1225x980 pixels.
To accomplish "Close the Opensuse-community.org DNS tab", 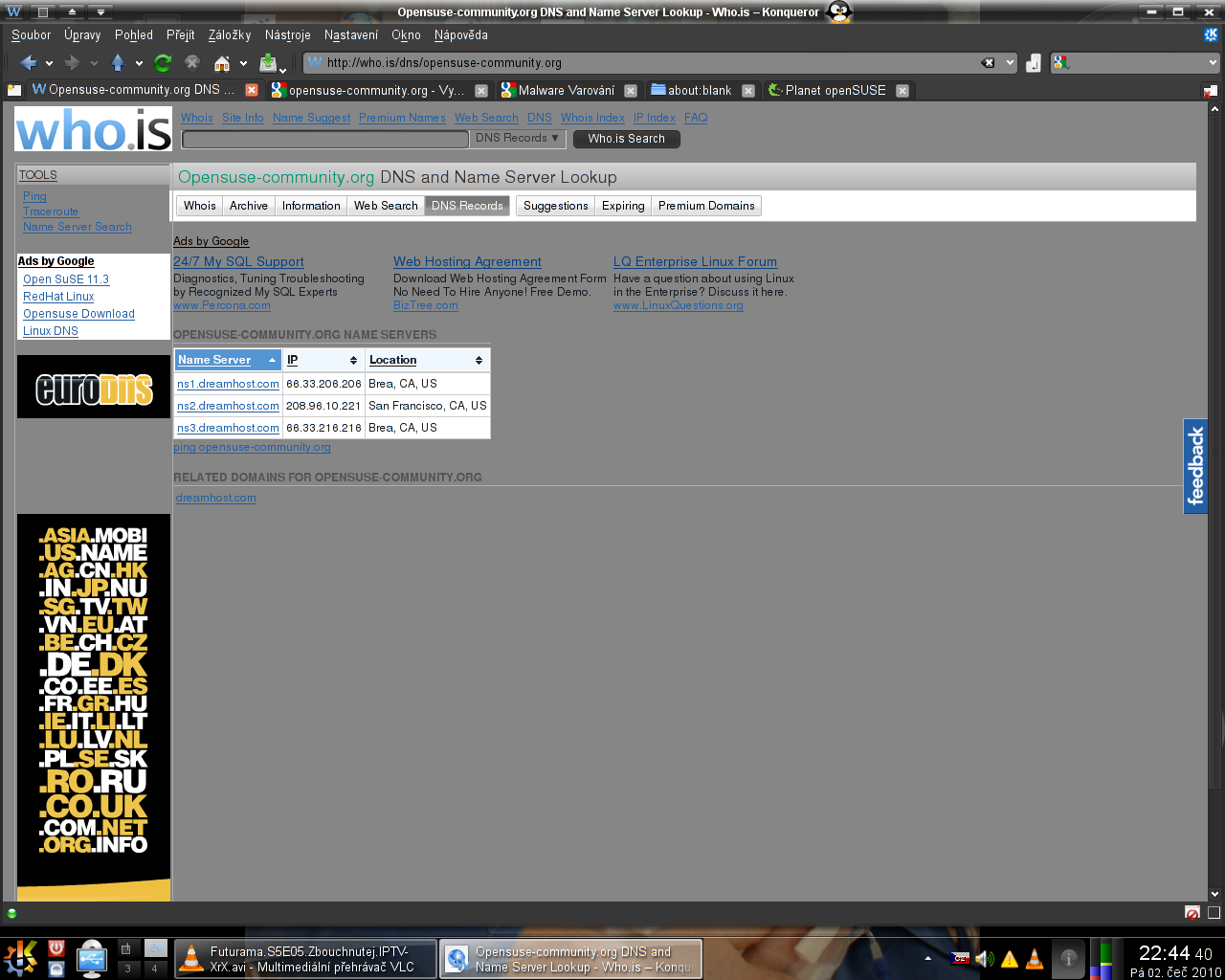I will [x=252, y=90].
